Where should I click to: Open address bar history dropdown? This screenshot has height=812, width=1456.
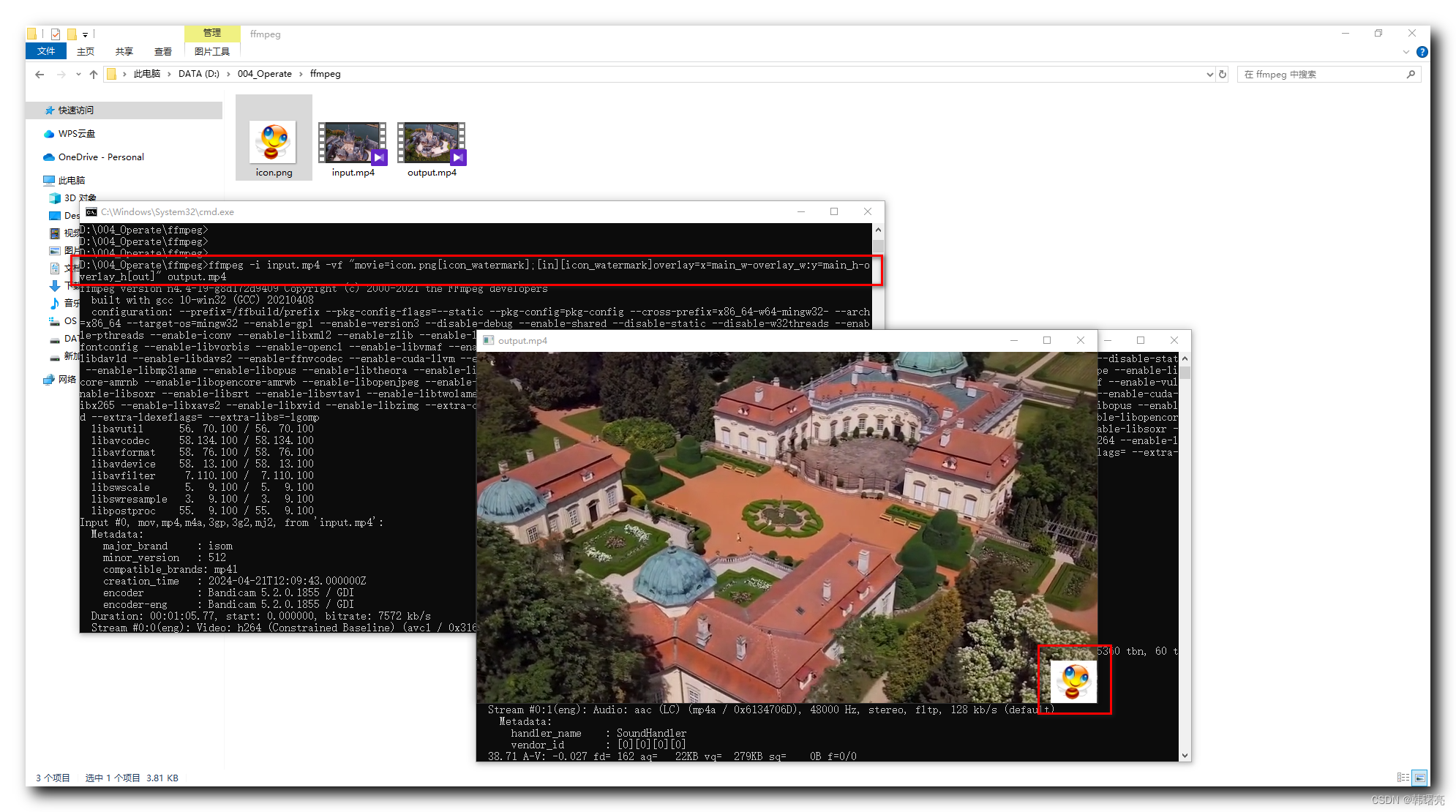(1209, 74)
